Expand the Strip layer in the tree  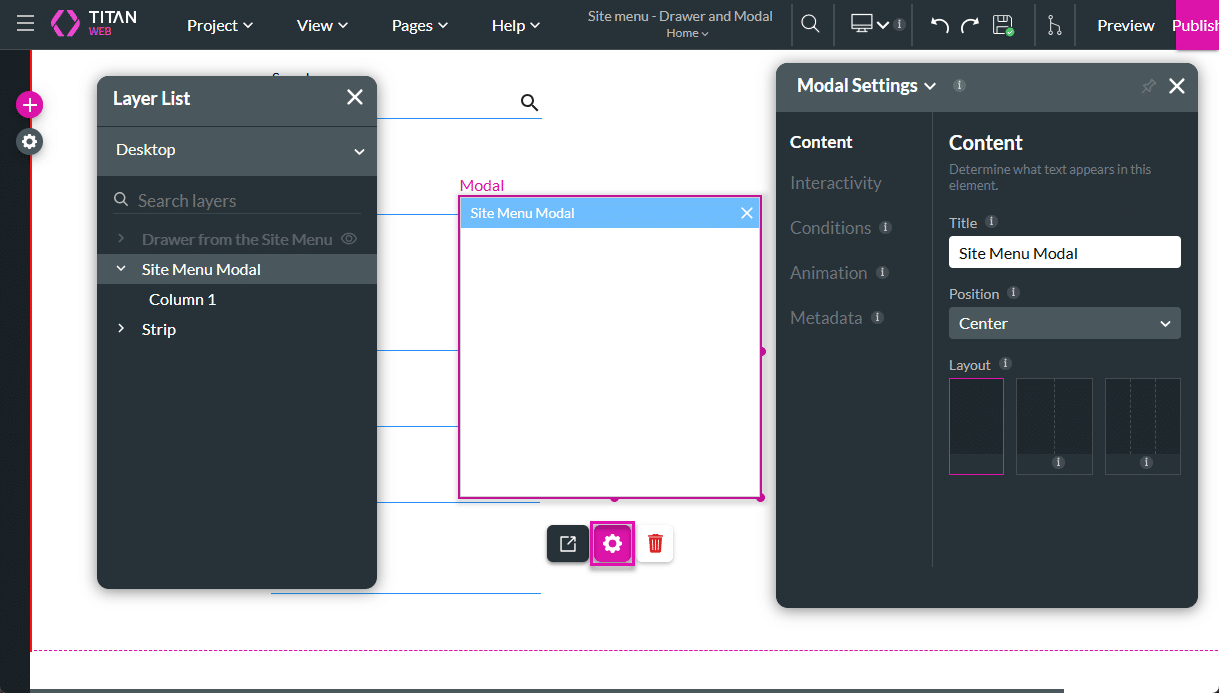coord(121,329)
